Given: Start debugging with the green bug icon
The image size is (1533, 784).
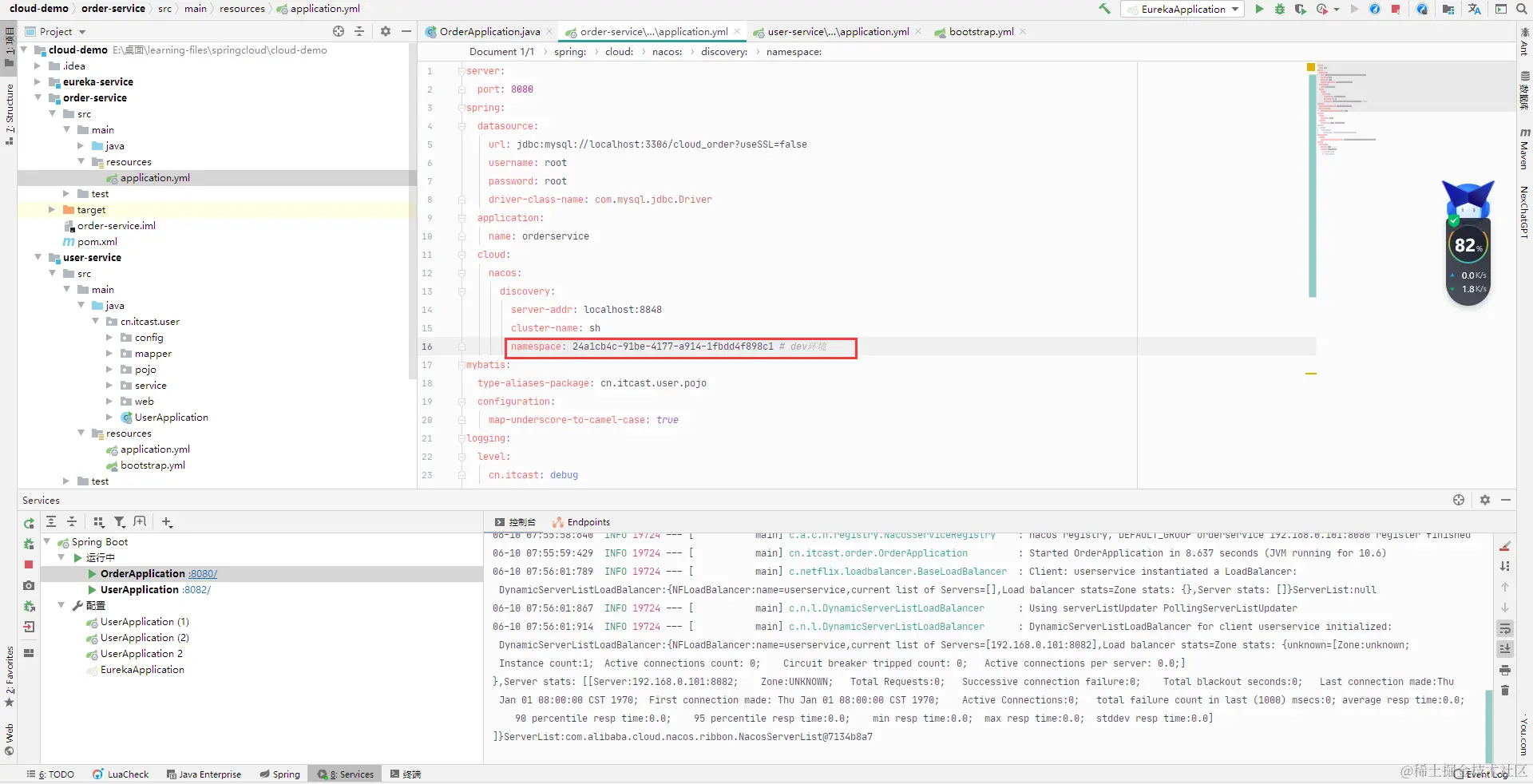Looking at the screenshot, I should 1280,9.
